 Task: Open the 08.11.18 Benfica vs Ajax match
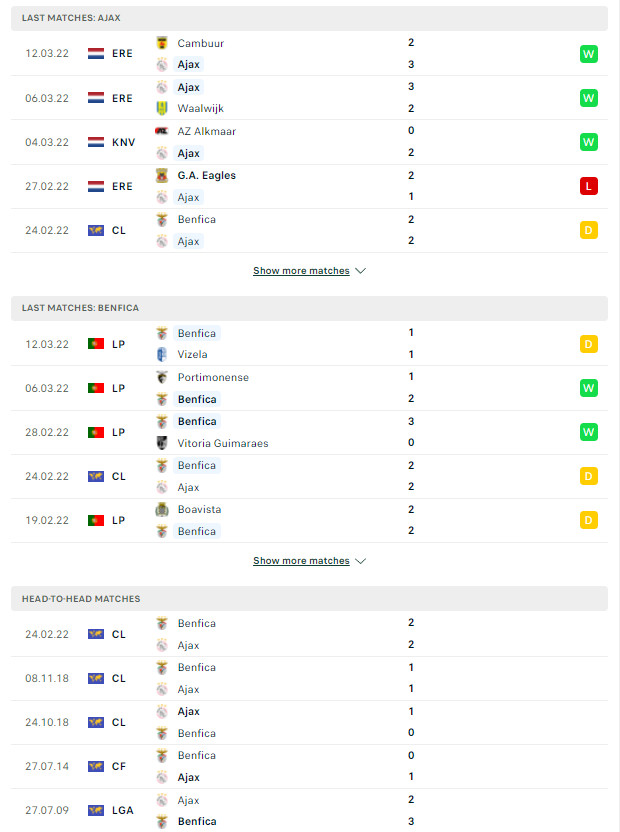(x=309, y=679)
